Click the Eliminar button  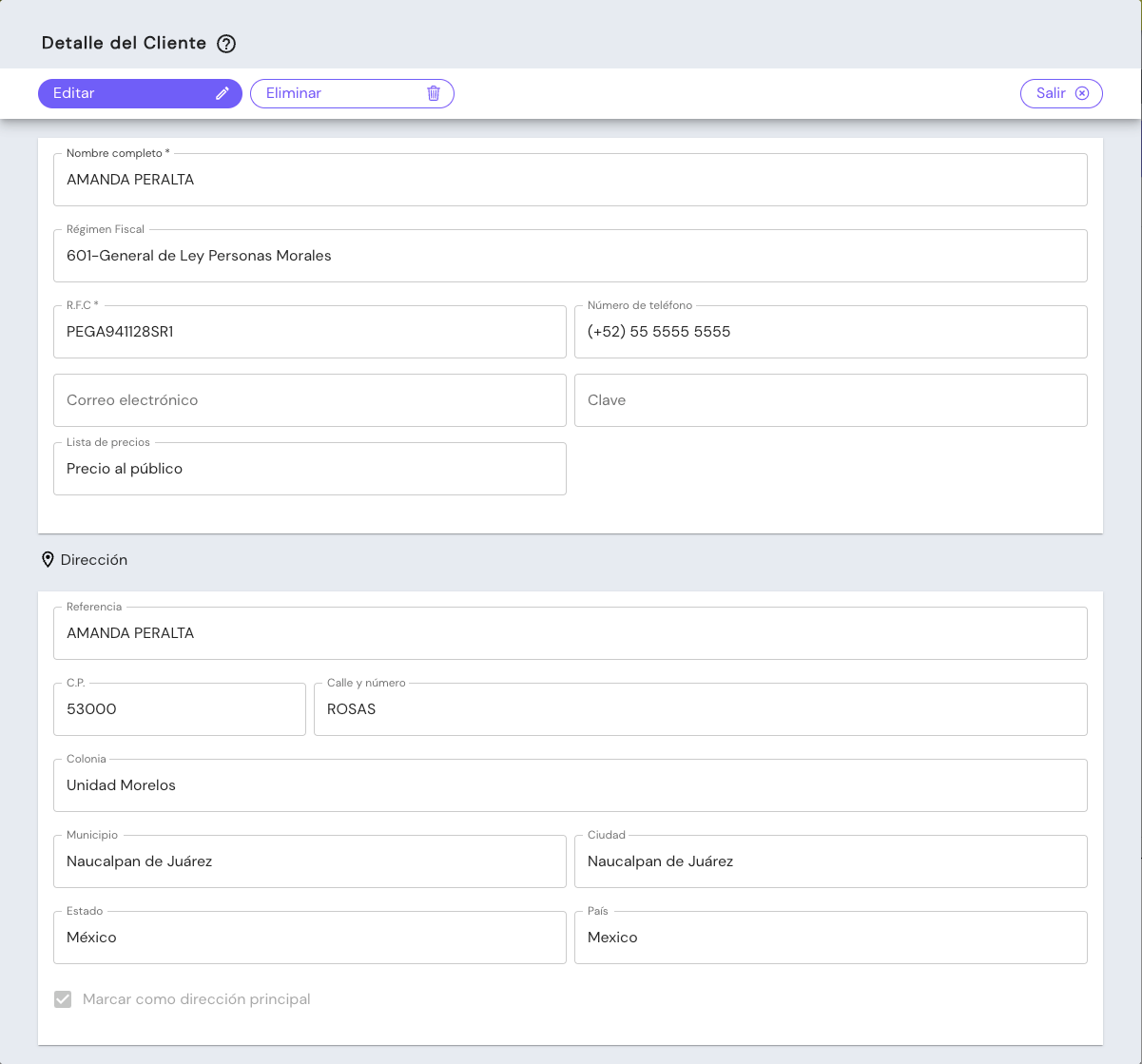click(x=352, y=93)
